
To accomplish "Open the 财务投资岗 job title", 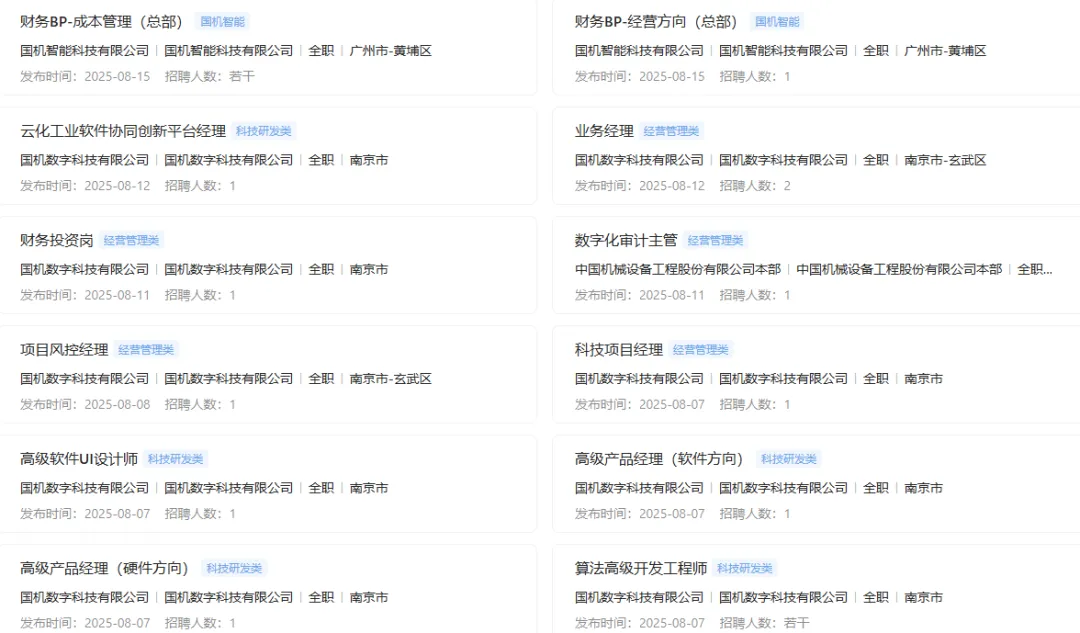I will click(56, 240).
